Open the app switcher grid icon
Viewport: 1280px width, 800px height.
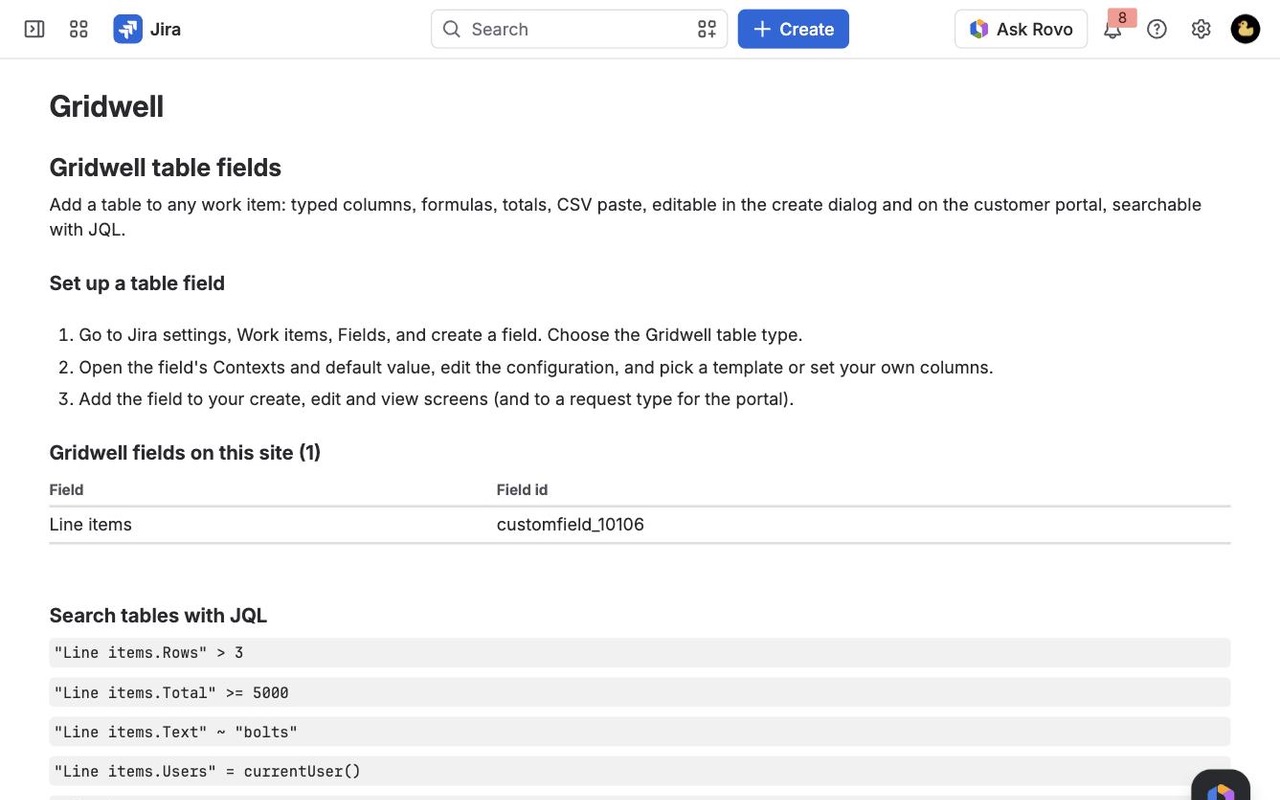click(x=79, y=29)
